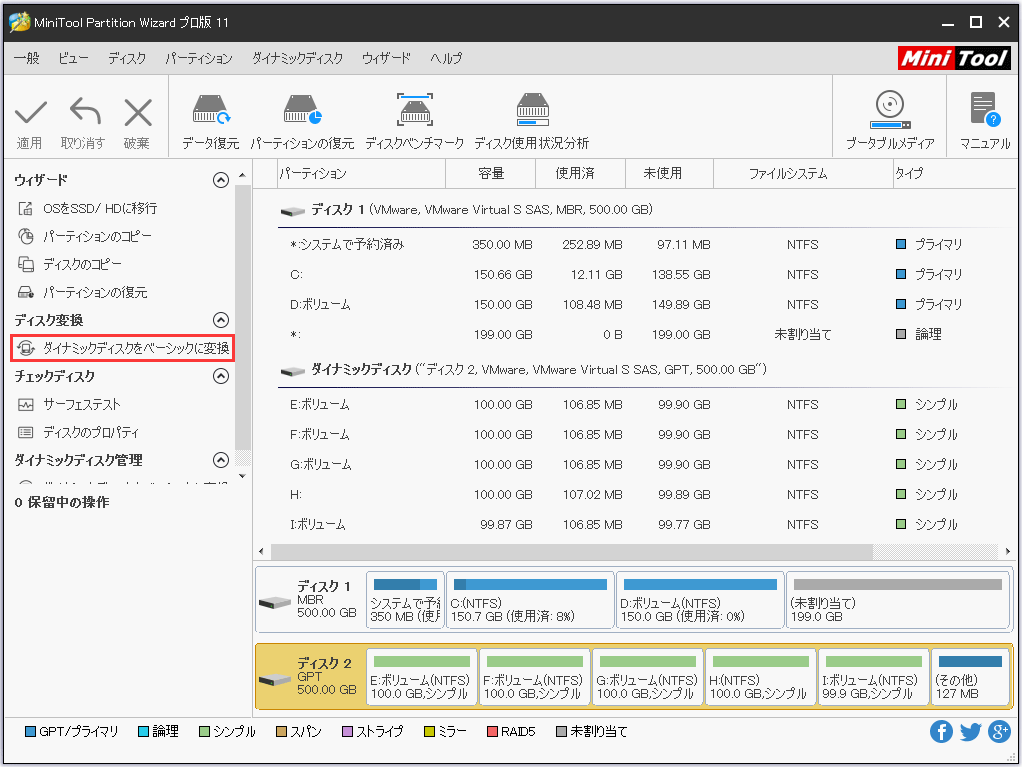Open the General (一般) menu
Screen dimensions: 1022x767
point(27,58)
